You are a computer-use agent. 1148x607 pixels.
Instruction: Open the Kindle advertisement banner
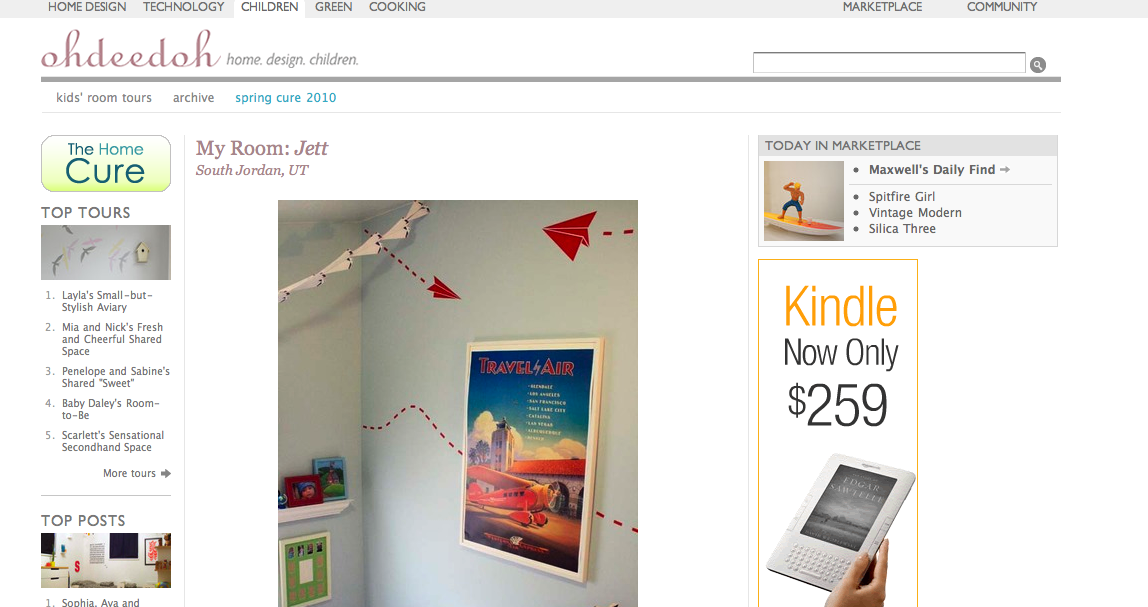838,433
